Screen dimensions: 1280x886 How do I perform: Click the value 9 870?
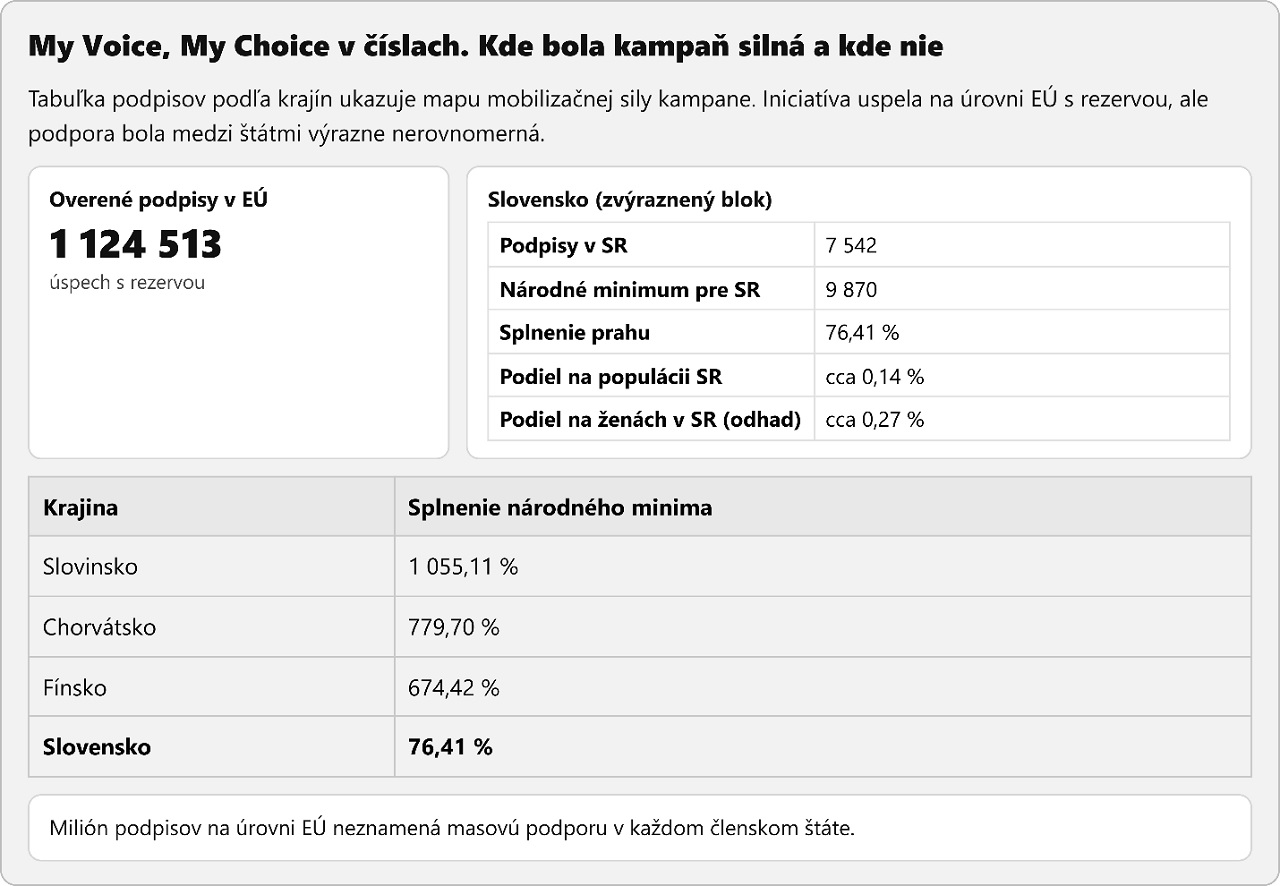click(x=851, y=290)
